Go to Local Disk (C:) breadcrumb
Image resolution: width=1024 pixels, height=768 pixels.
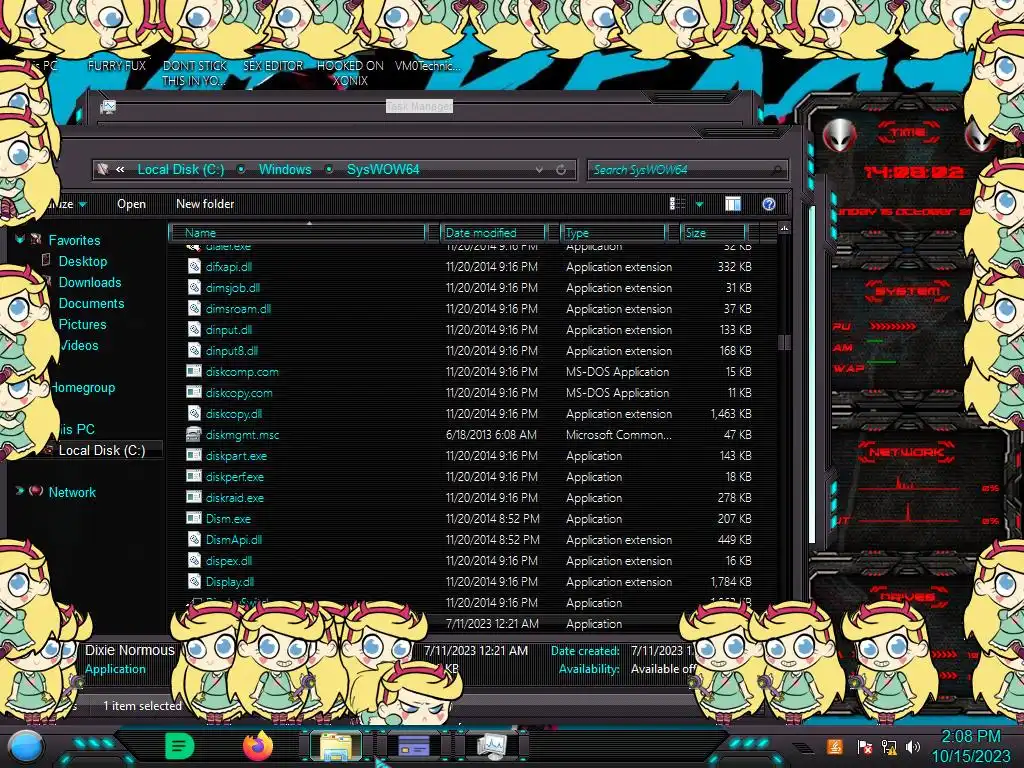click(181, 170)
